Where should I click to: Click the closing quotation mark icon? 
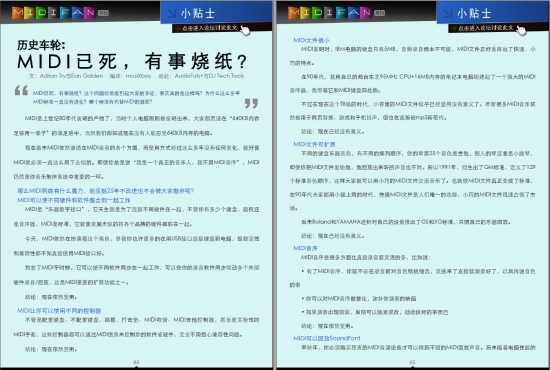(x=251, y=103)
